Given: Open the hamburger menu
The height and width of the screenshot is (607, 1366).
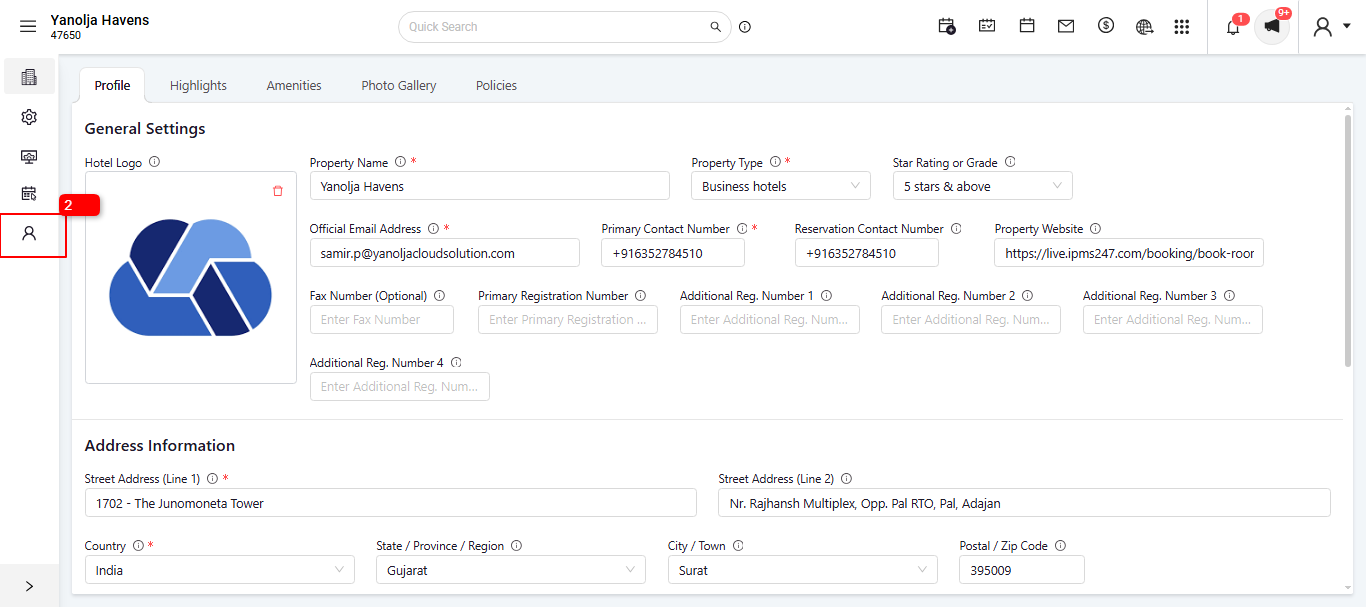Looking at the screenshot, I should pyautogui.click(x=28, y=27).
